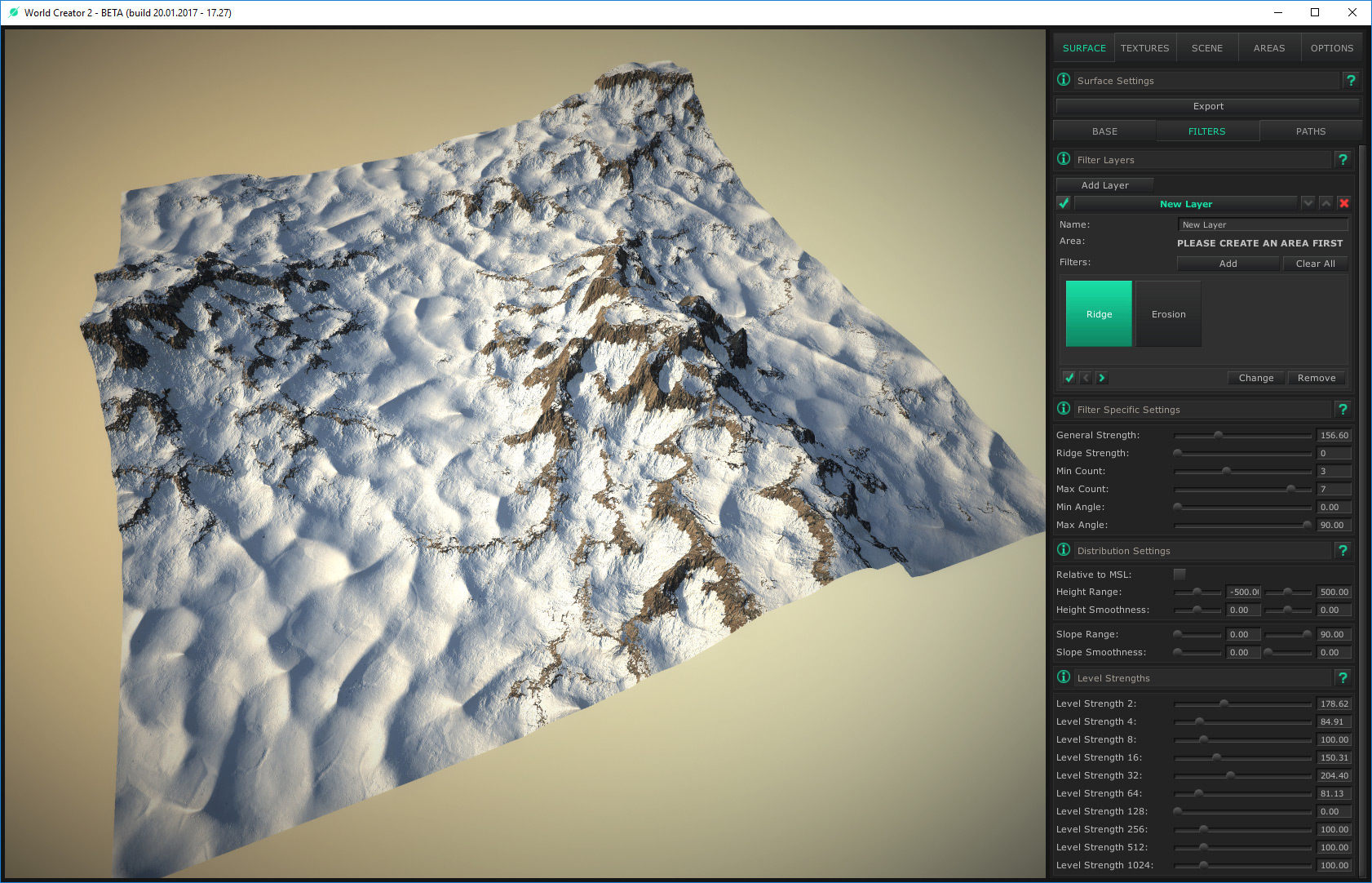
Task: Switch to the BASE sub-tab
Action: pyautogui.click(x=1104, y=131)
